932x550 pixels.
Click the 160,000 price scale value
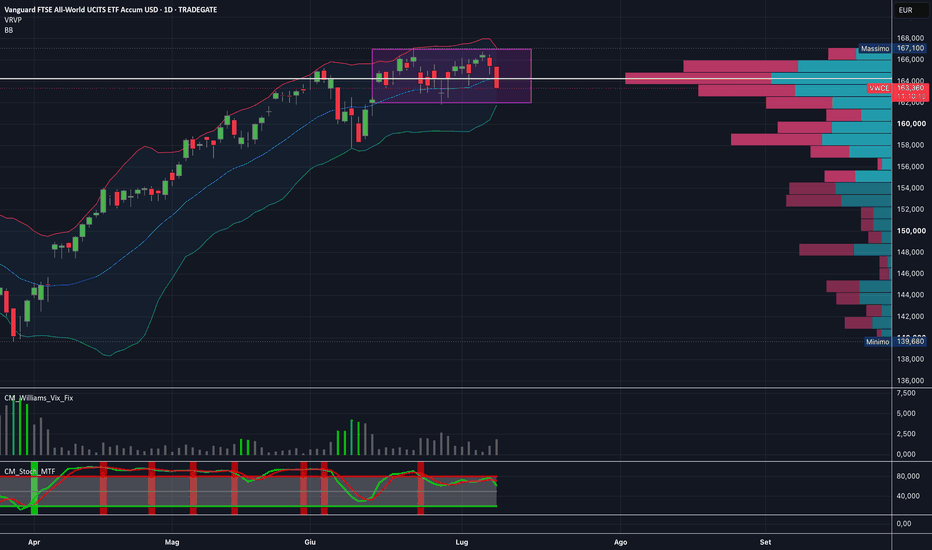911,124
